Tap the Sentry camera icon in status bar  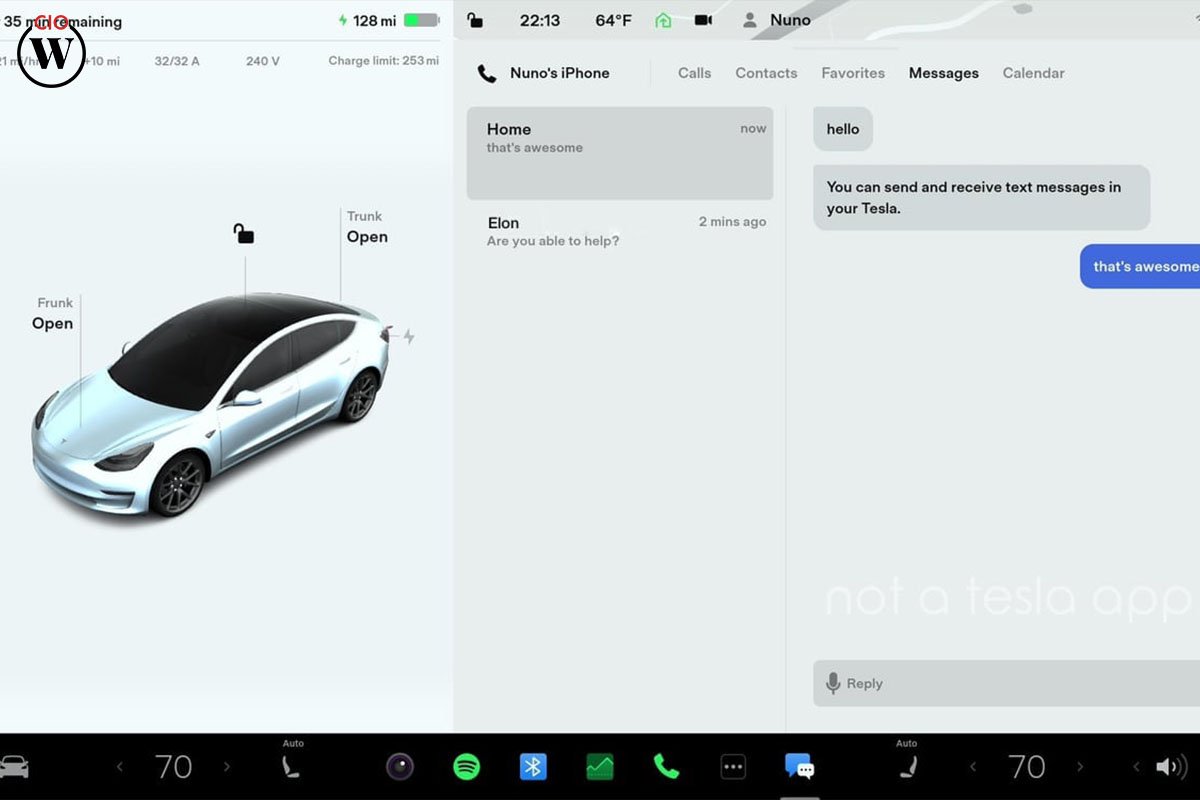[x=703, y=20]
